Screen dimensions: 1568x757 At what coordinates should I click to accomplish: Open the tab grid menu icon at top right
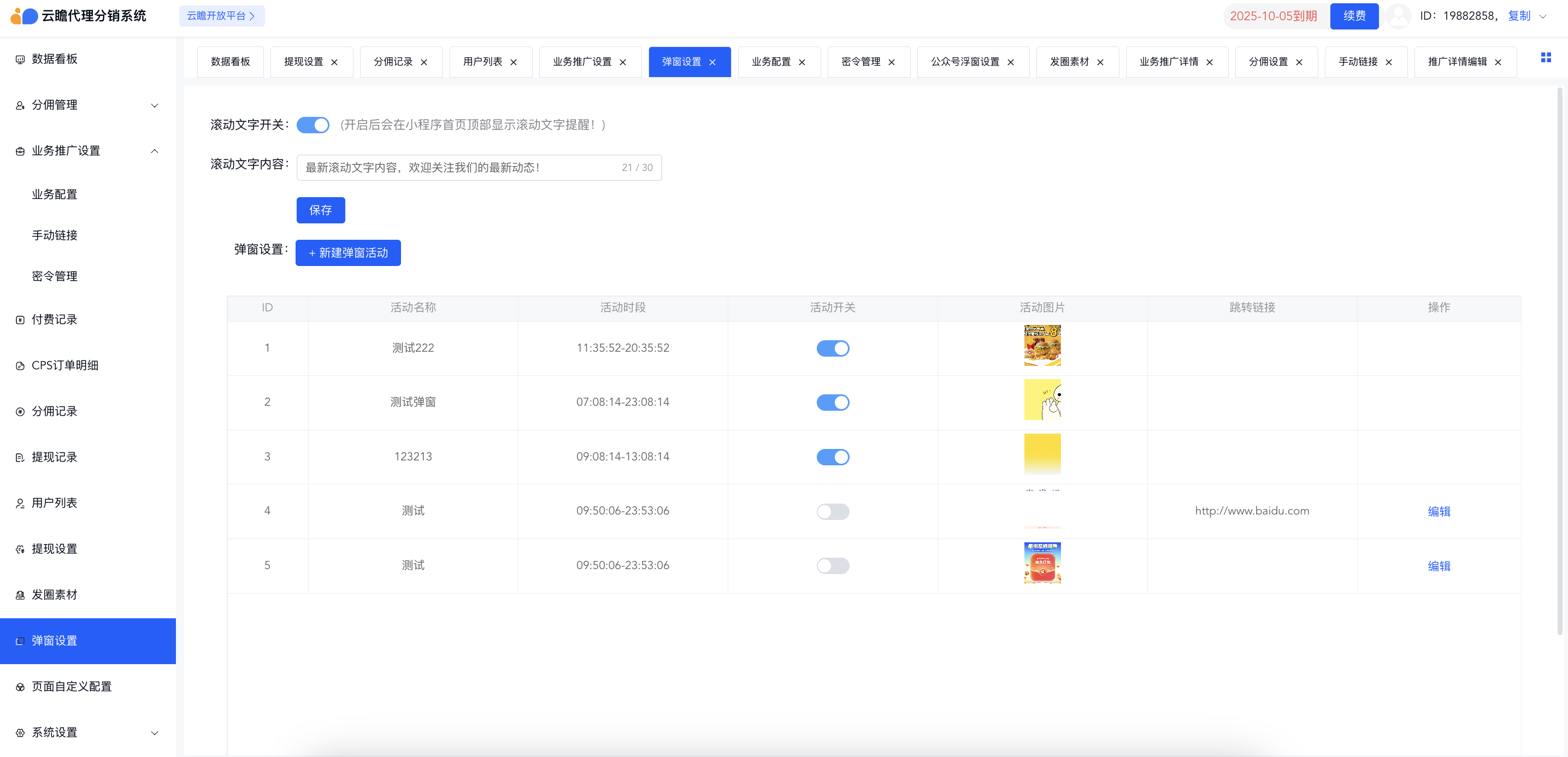pyautogui.click(x=1546, y=58)
